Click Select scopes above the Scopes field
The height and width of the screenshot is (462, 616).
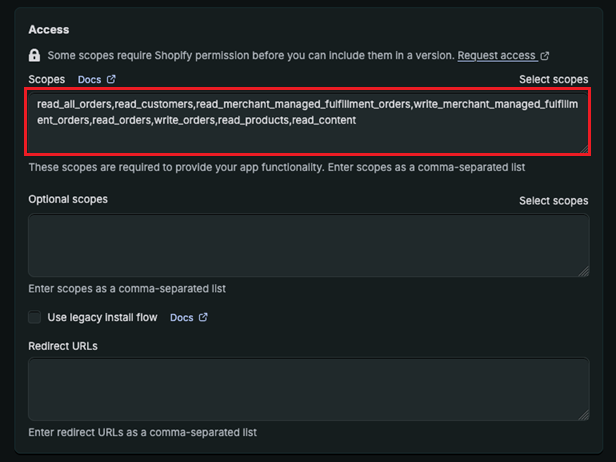(553, 79)
